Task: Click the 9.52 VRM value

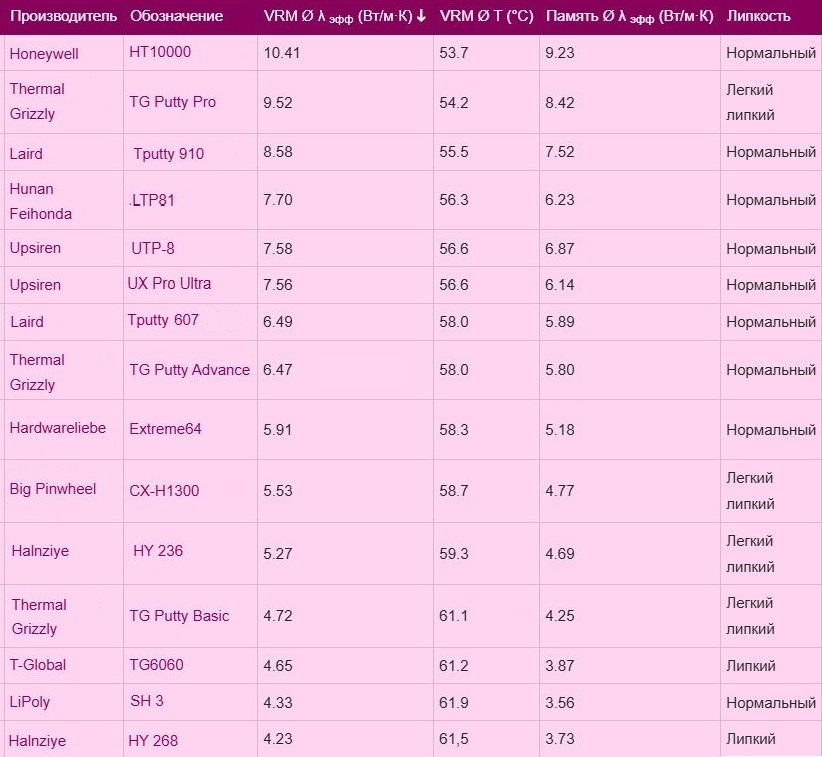Action: [278, 103]
